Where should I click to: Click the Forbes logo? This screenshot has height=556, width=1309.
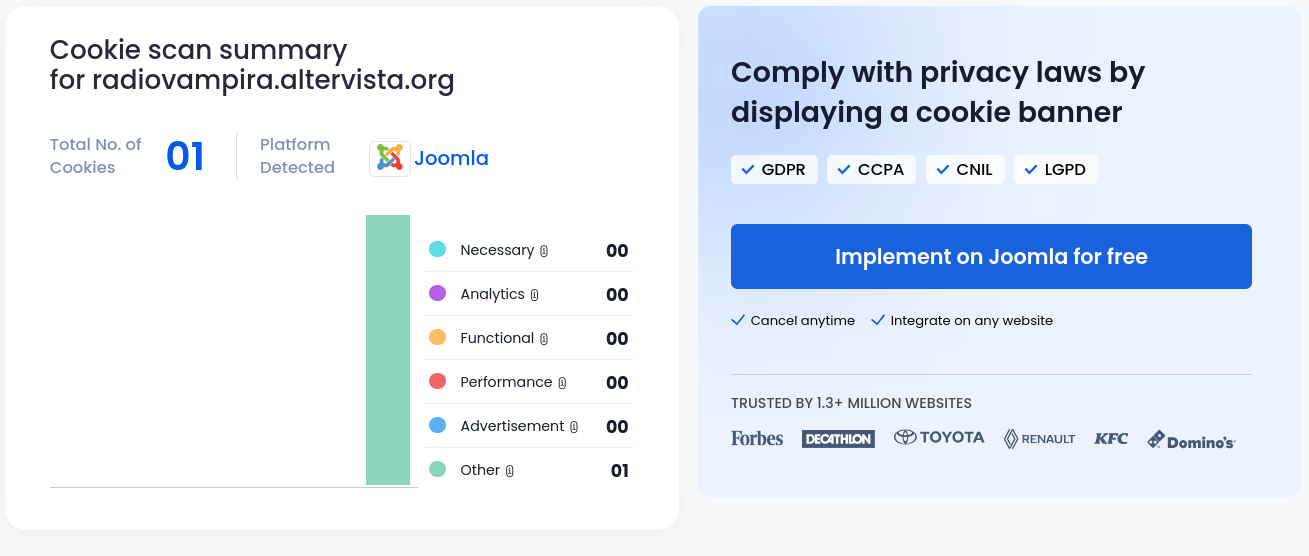point(757,438)
